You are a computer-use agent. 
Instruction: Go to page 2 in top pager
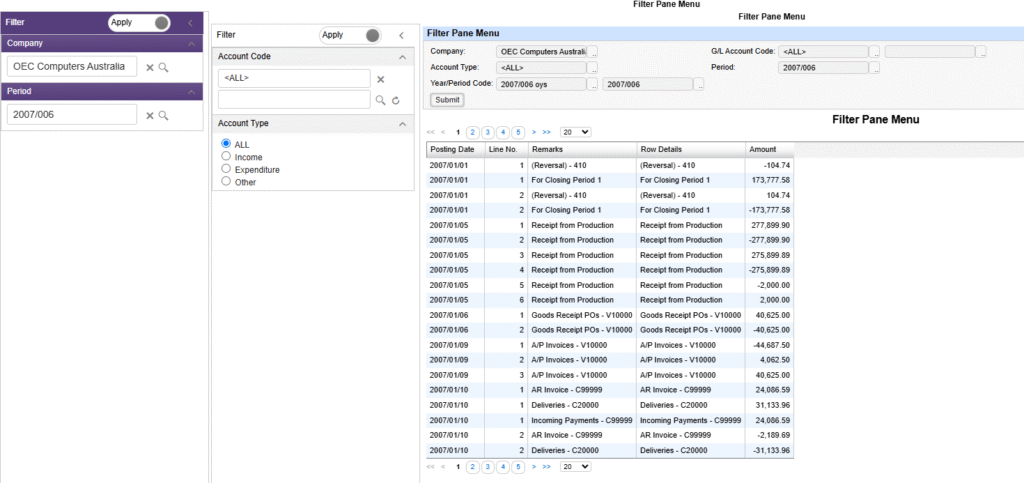coord(473,132)
